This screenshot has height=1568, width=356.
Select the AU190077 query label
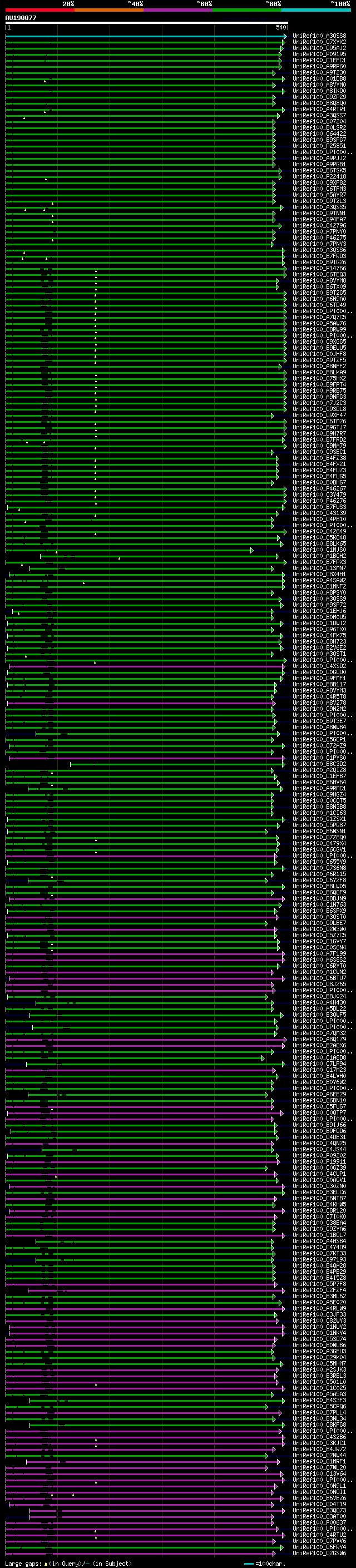(x=21, y=18)
